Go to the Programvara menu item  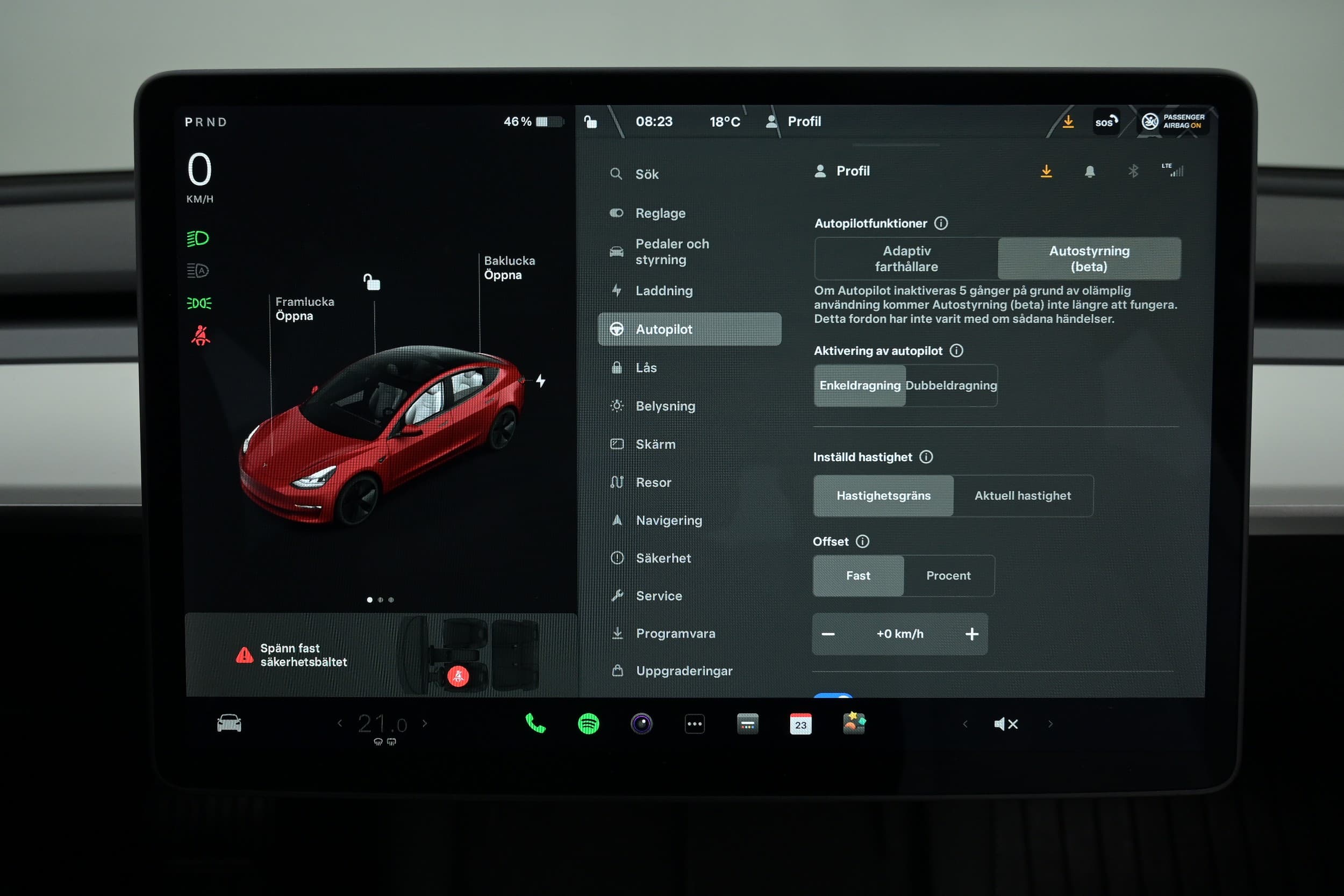(675, 633)
